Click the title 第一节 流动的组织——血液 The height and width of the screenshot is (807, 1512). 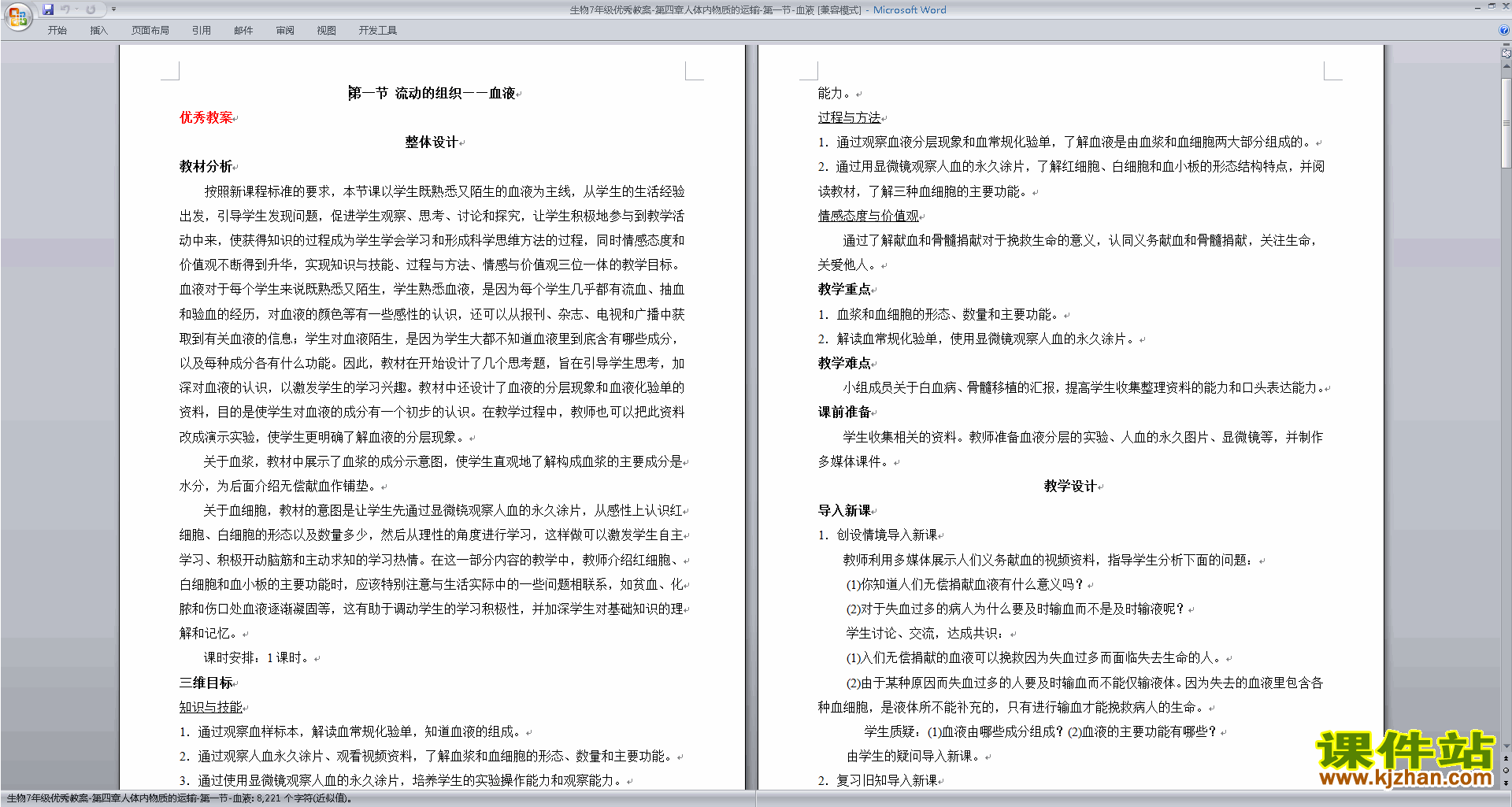tap(432, 93)
